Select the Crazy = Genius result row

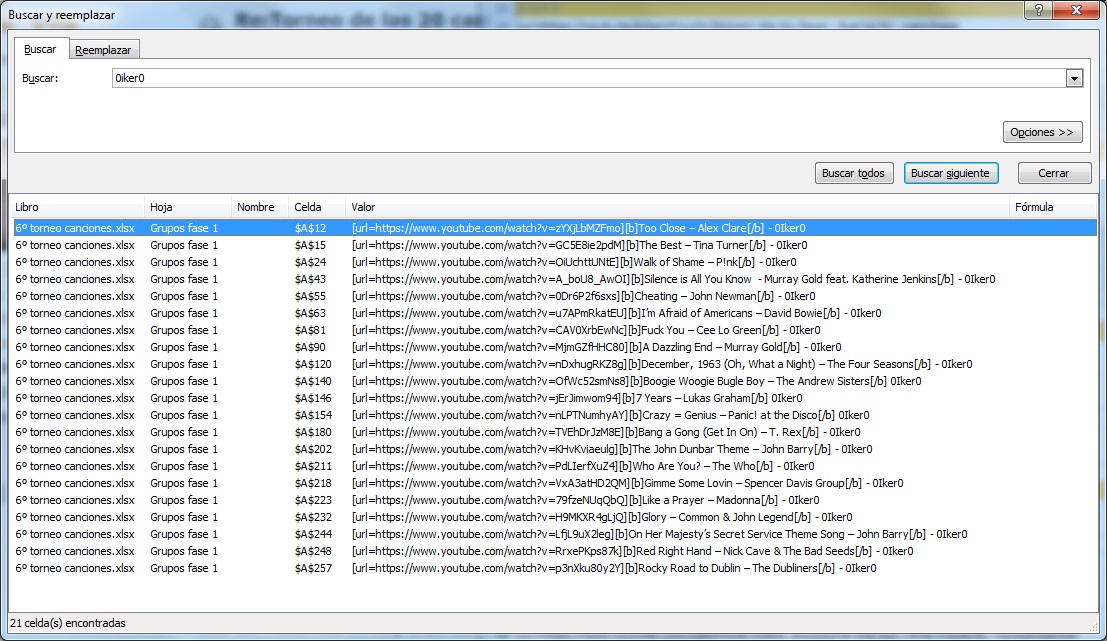point(555,415)
